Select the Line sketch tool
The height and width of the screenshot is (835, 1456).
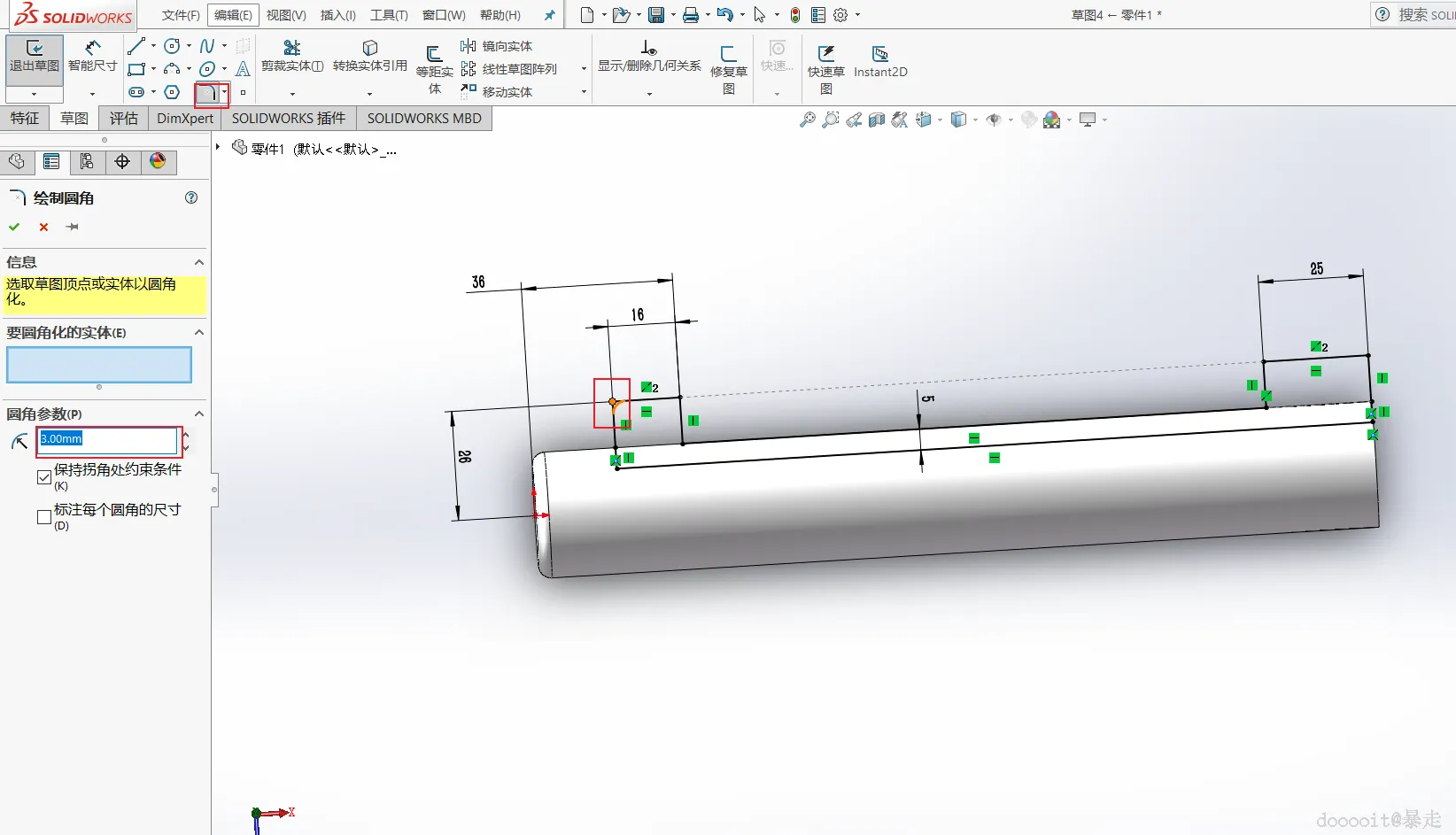click(136, 46)
